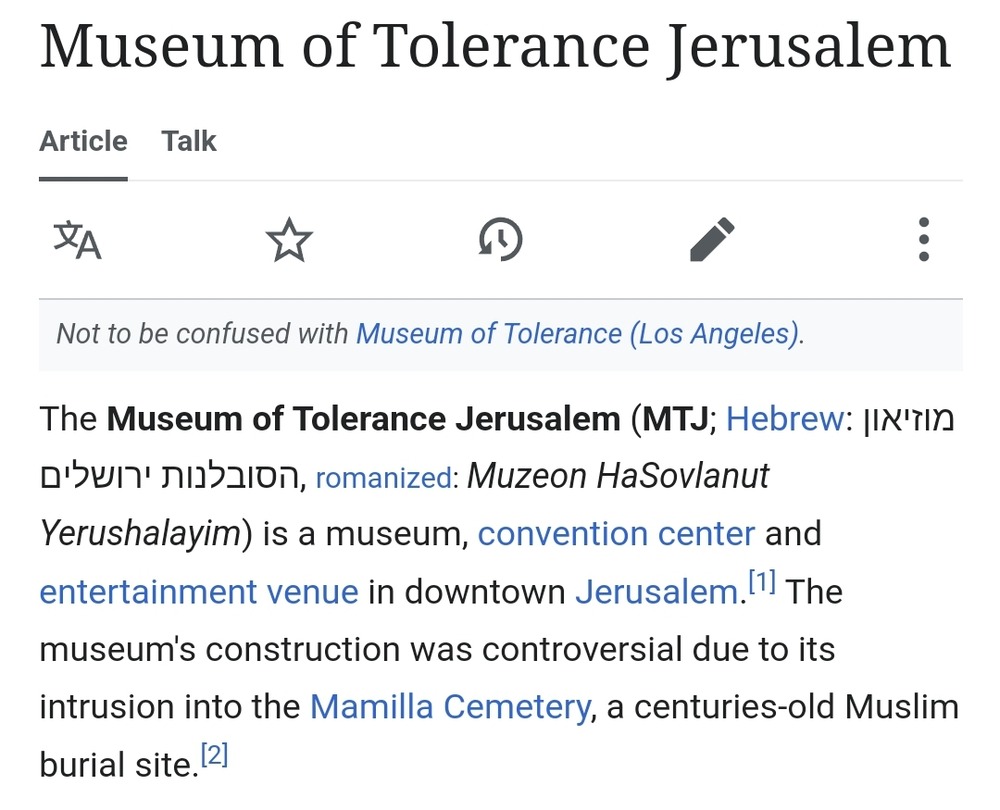Select the Article tab

[x=83, y=141]
